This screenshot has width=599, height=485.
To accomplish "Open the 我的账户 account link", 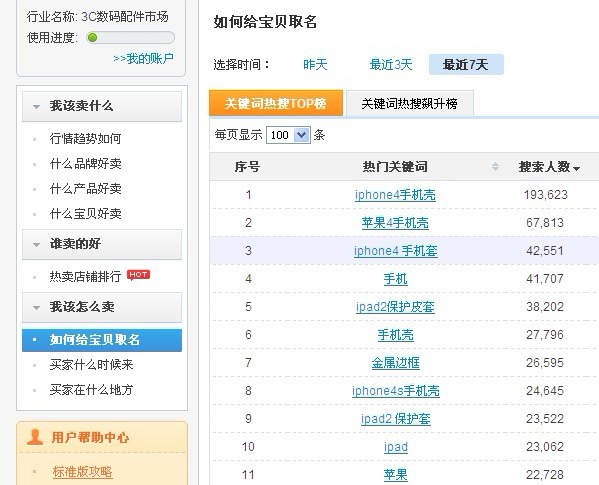I will click(x=143, y=58).
